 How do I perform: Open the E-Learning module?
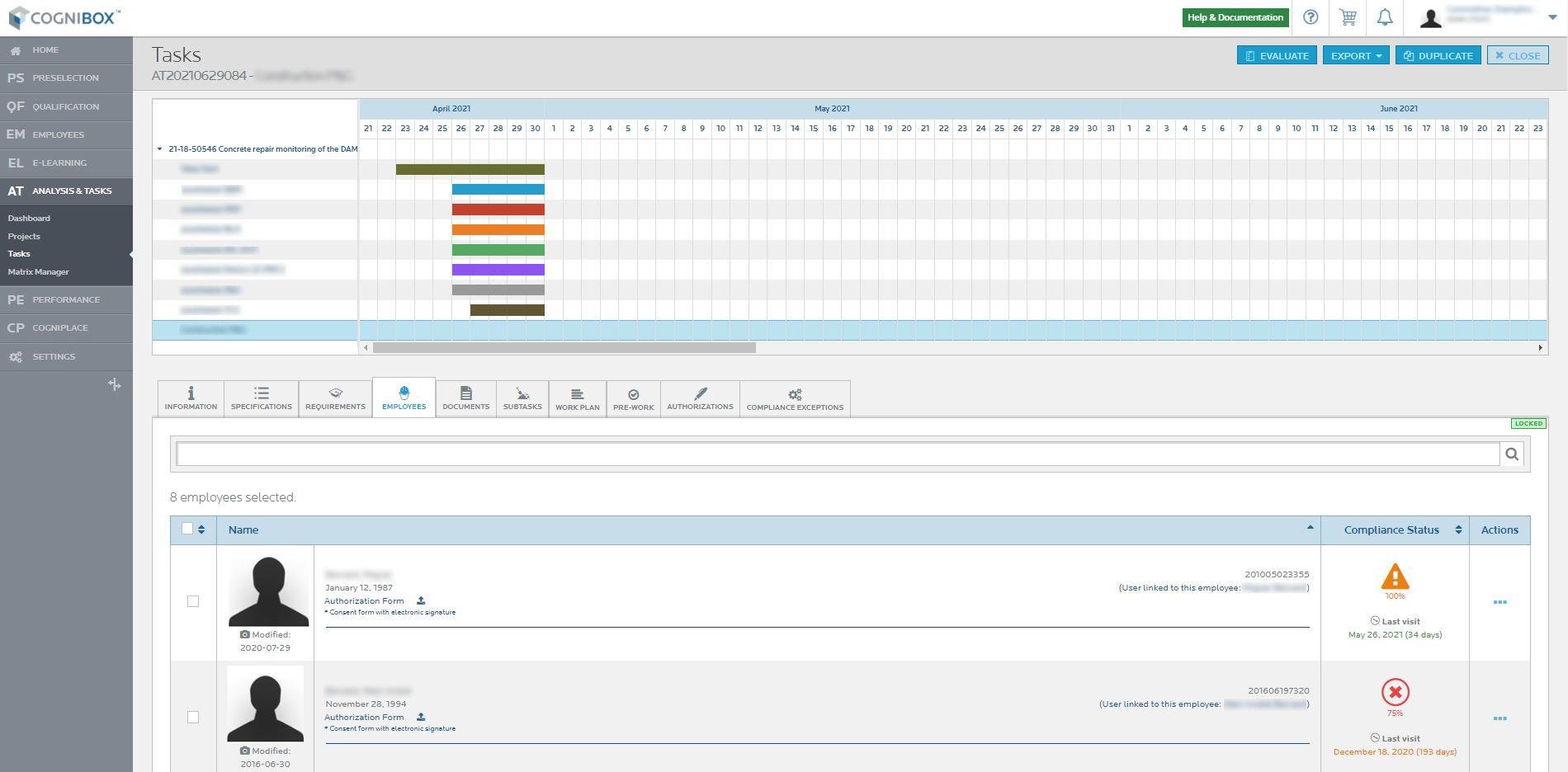click(x=66, y=162)
